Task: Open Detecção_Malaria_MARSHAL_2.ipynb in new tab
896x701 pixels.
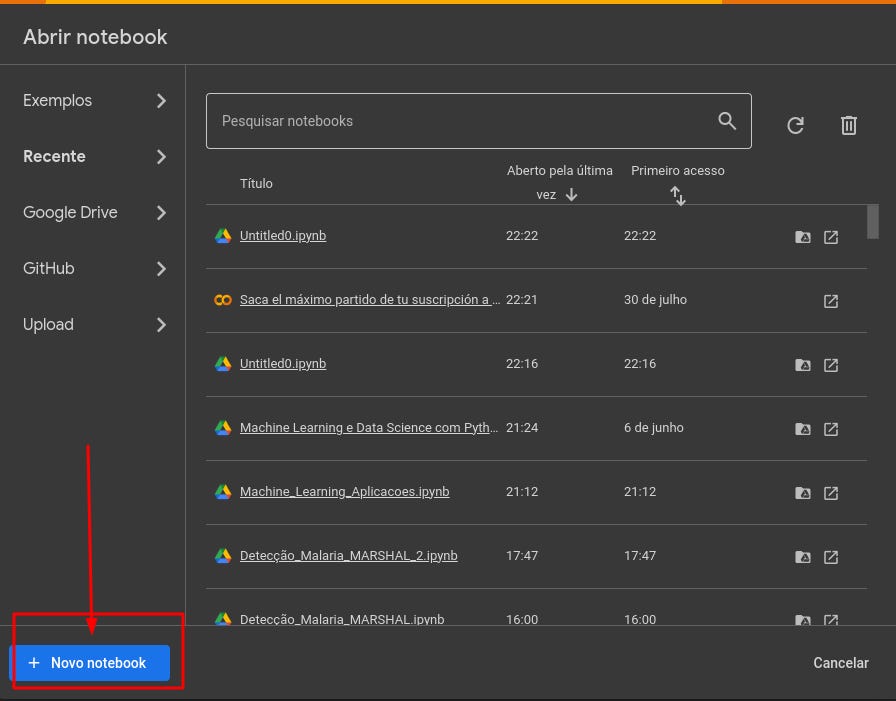Action: [831, 556]
